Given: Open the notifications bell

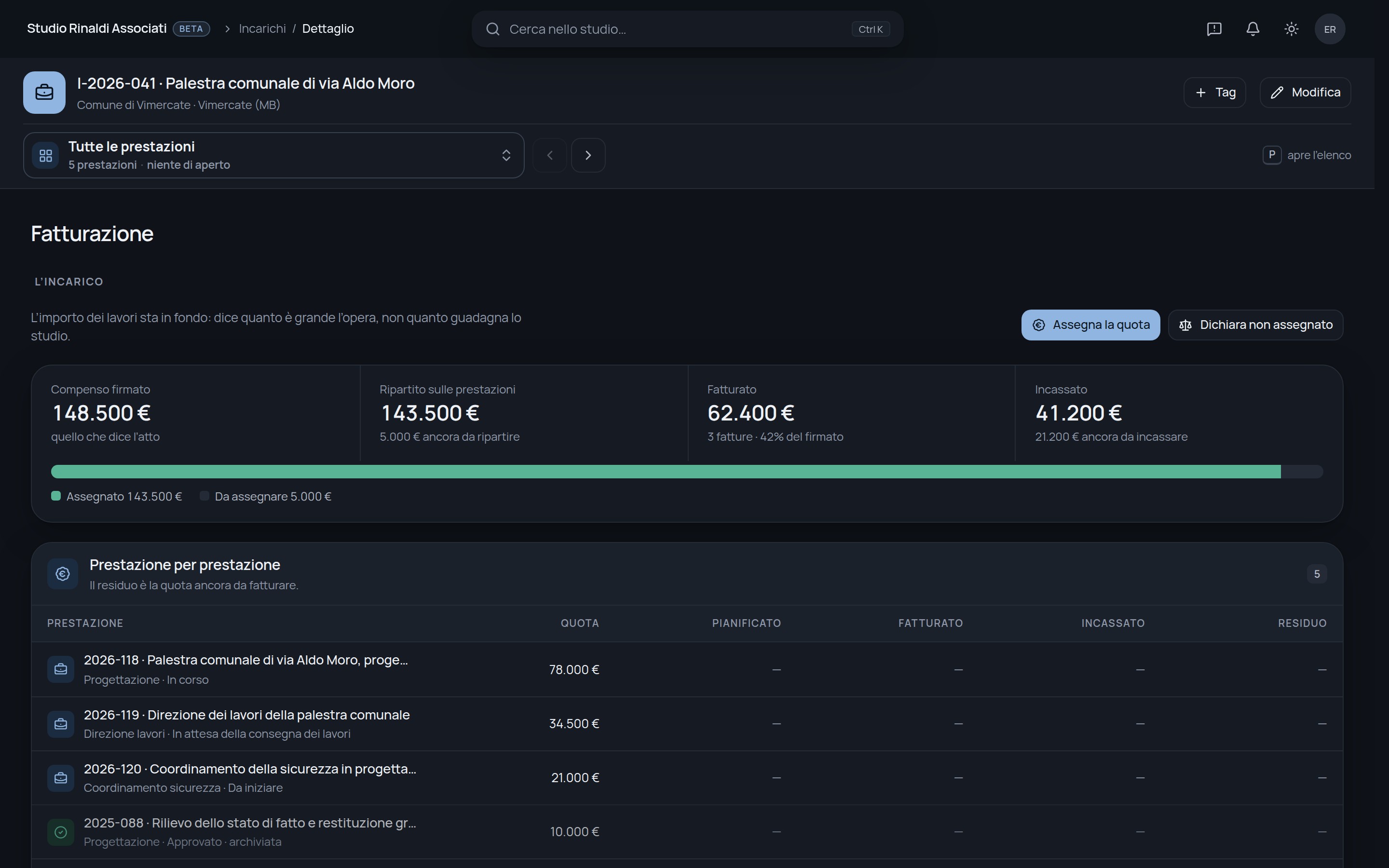Looking at the screenshot, I should coord(1253,29).
